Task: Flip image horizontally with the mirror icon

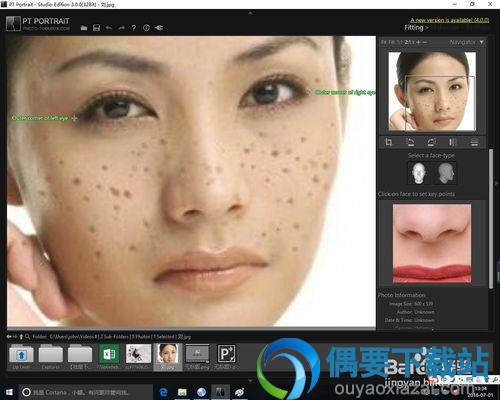Action: point(453,142)
